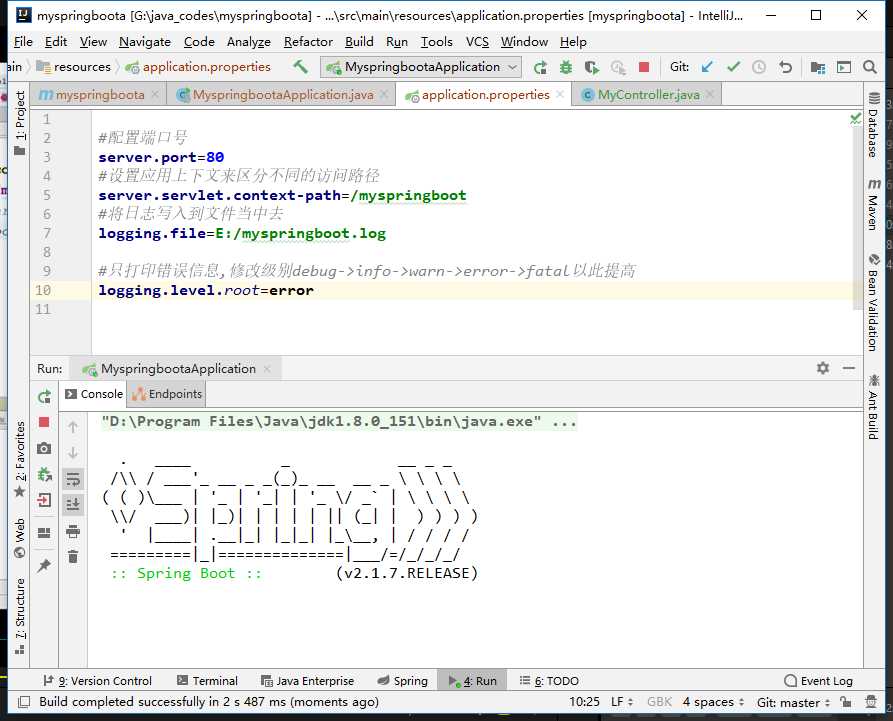Switch to MyController.java editor tab
This screenshot has height=721, width=893.
[x=648, y=95]
